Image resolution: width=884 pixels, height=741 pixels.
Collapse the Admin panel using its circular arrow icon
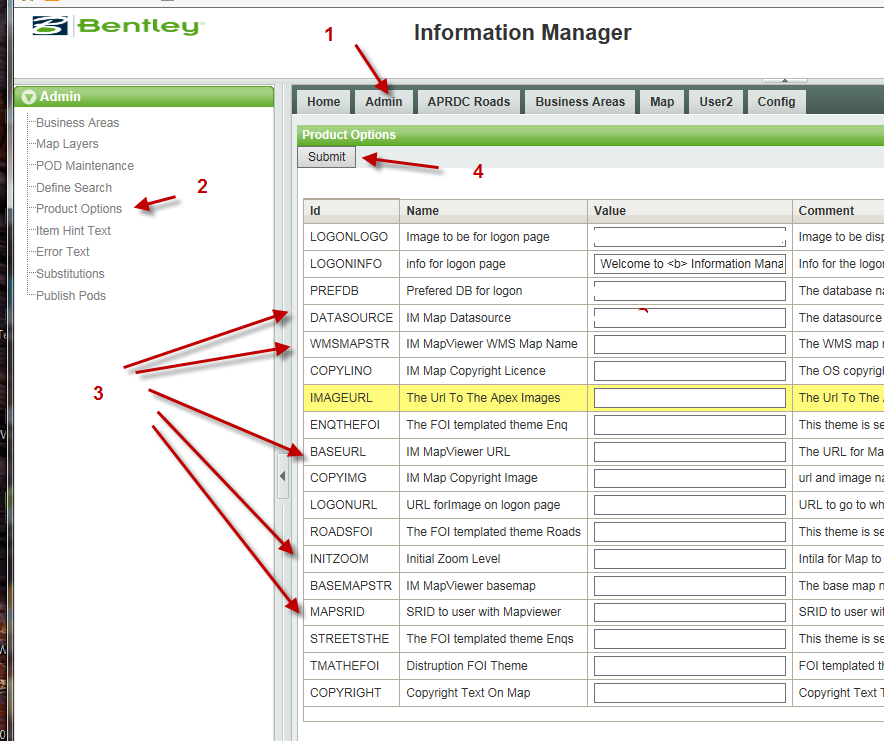[x=29, y=96]
